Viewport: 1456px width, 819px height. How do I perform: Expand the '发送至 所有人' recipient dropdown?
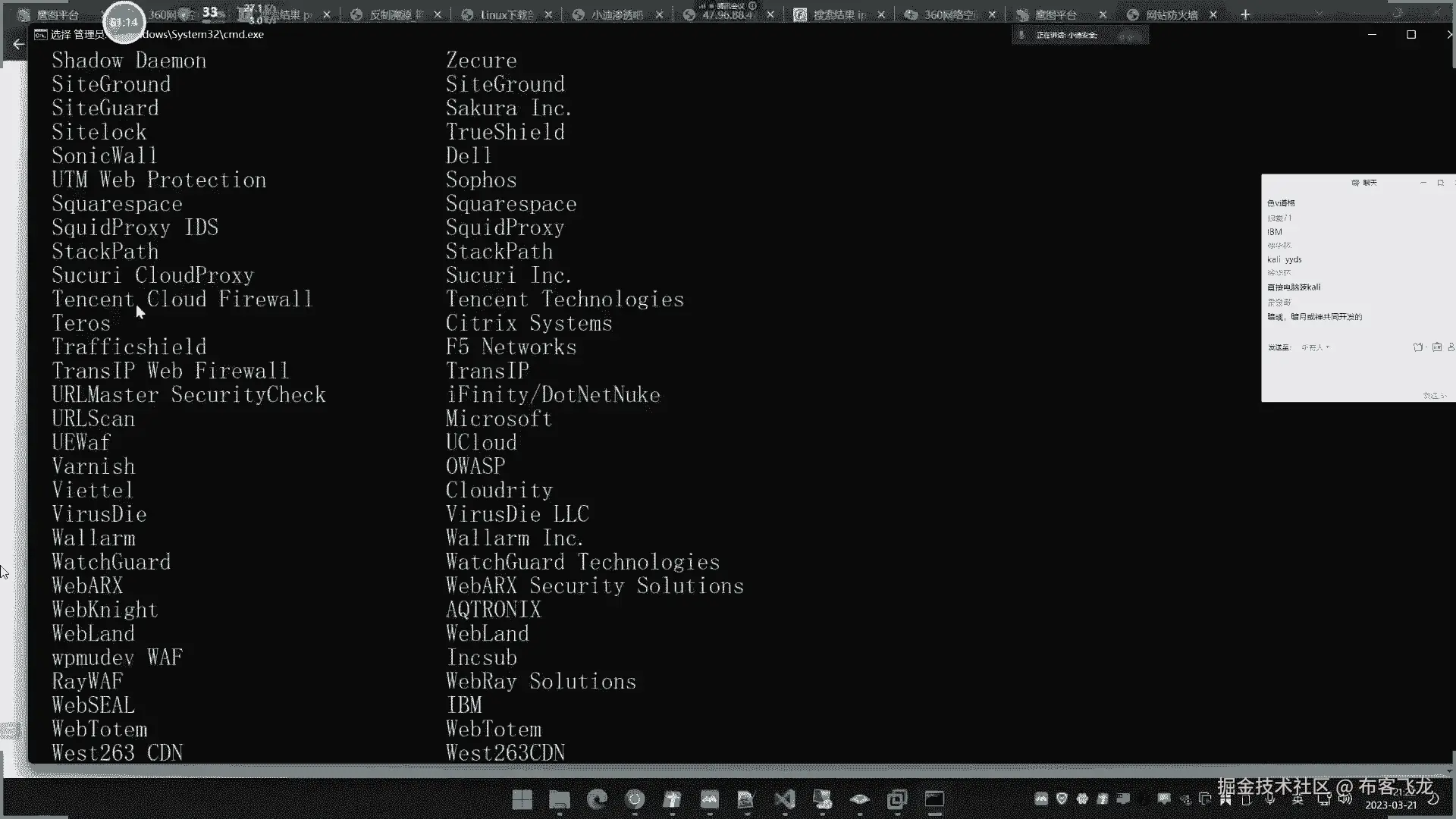(1316, 347)
